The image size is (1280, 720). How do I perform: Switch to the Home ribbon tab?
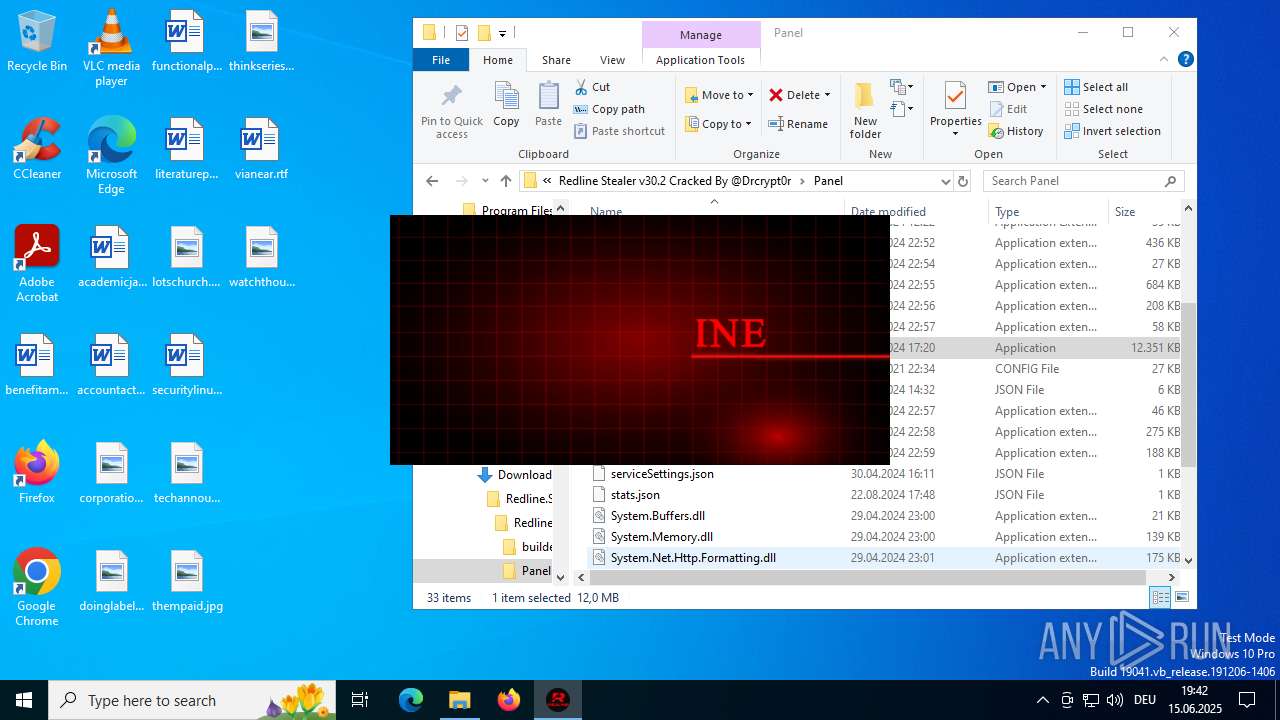tap(498, 60)
